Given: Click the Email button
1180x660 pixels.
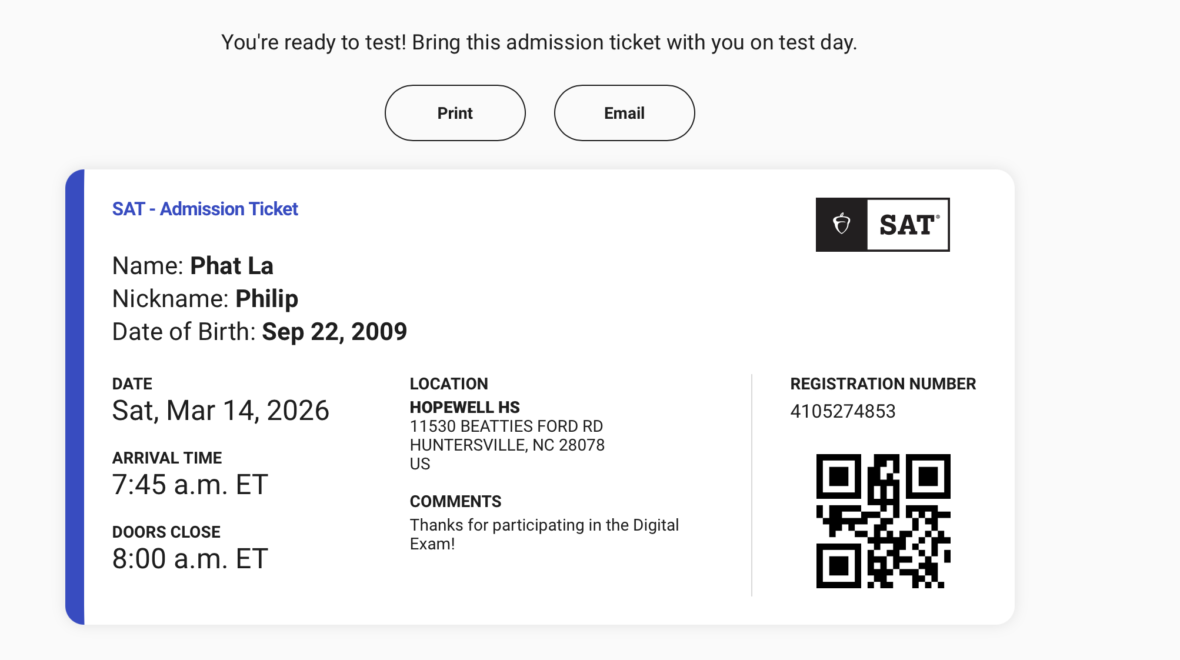Looking at the screenshot, I should tap(624, 113).
